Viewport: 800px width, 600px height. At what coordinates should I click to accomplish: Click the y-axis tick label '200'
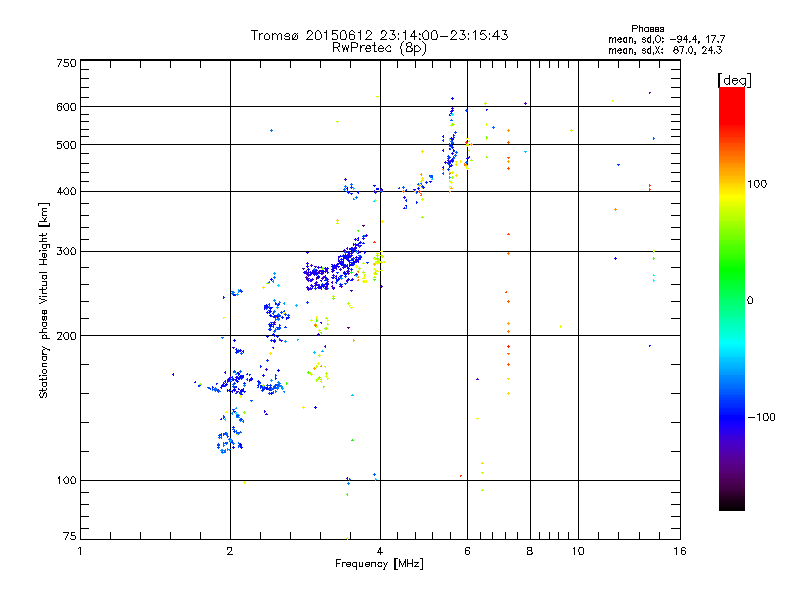[66, 336]
